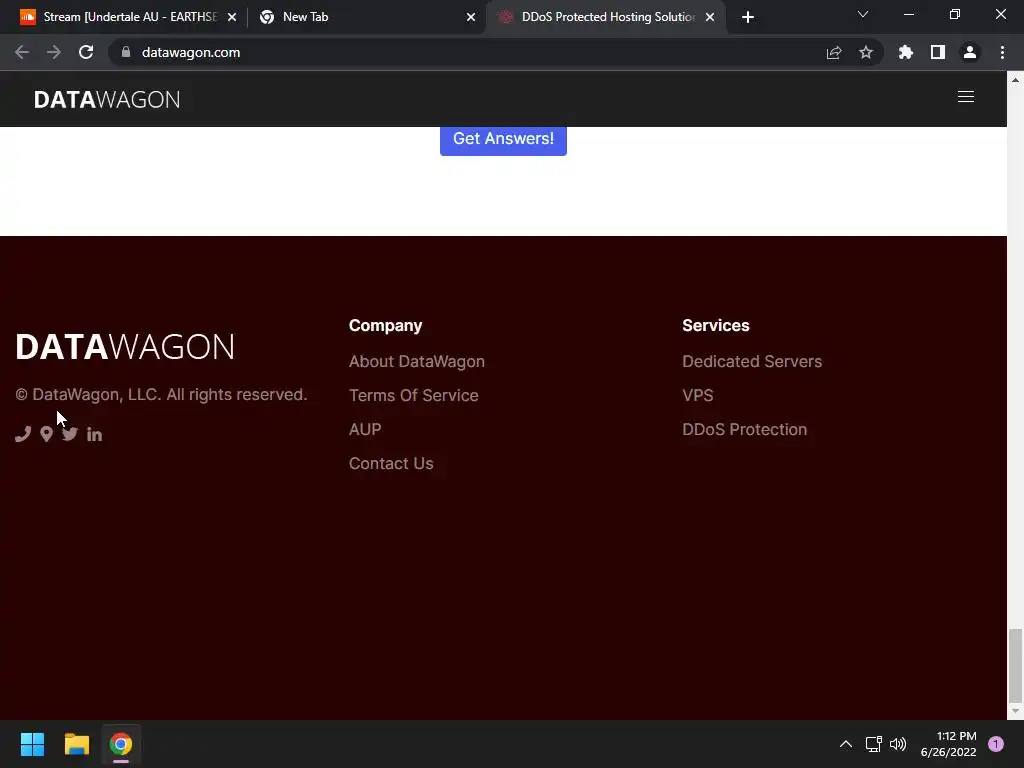Open Dedicated Servers link

coord(752,361)
